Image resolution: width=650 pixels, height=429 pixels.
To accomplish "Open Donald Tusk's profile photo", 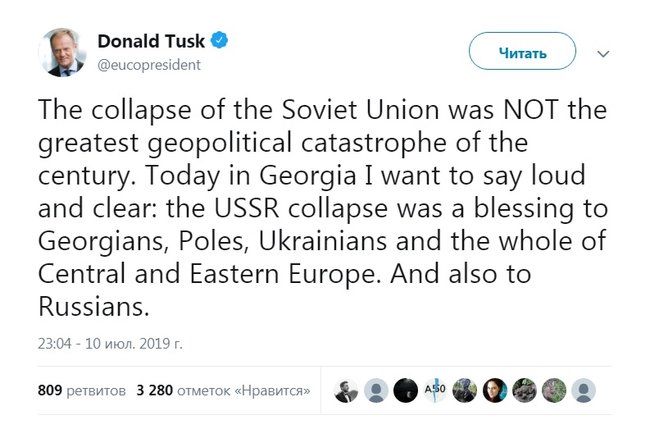I will point(62,53).
